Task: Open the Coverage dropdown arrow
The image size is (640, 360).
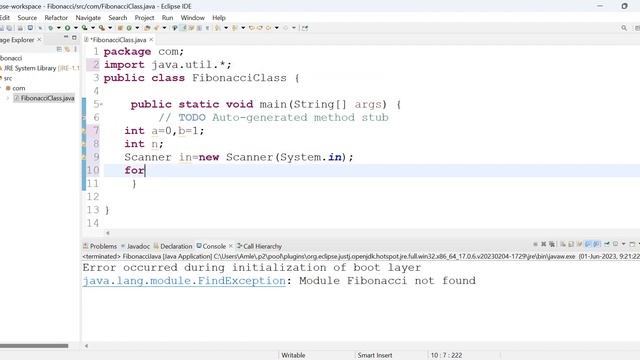Action: (x=93, y=28)
